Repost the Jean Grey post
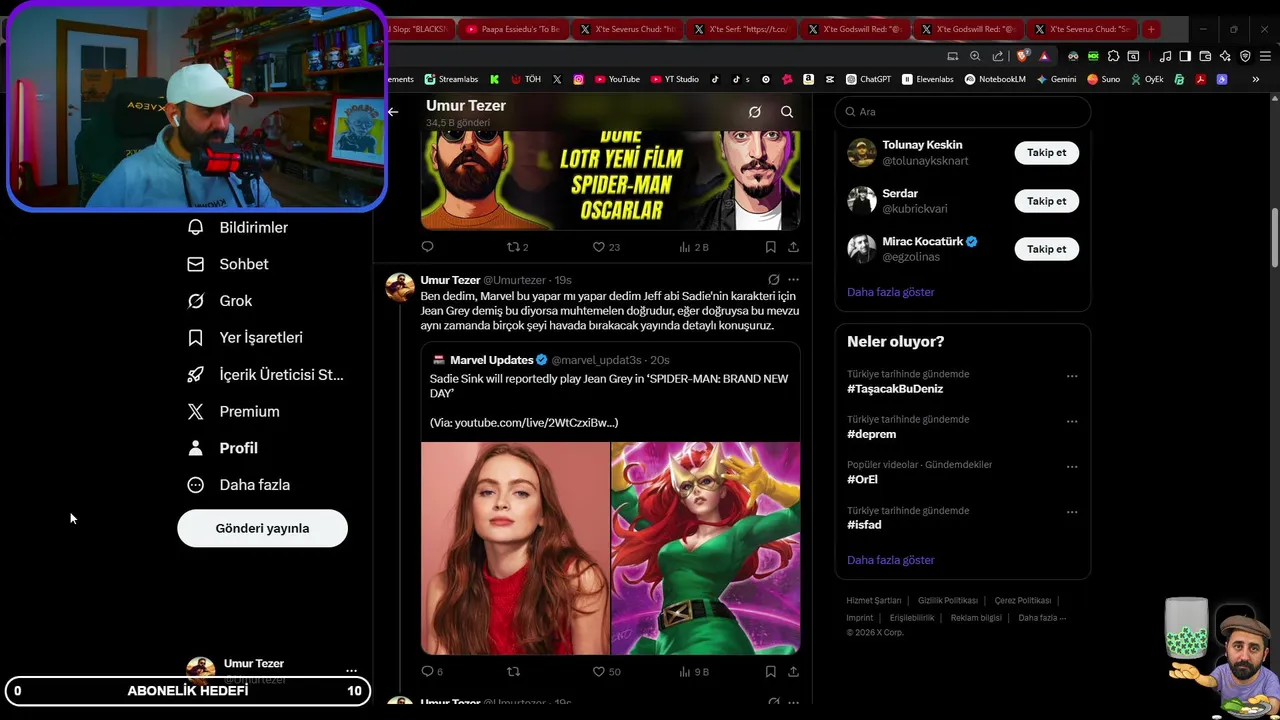1280x720 pixels. click(513, 672)
